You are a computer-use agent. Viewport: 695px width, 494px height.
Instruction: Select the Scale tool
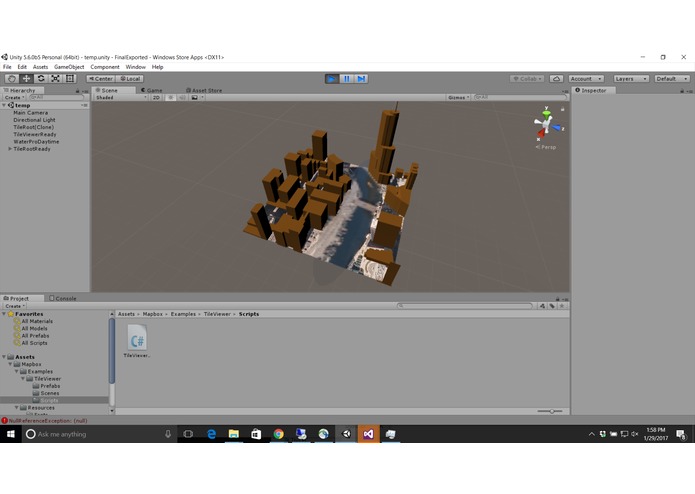click(x=55, y=78)
